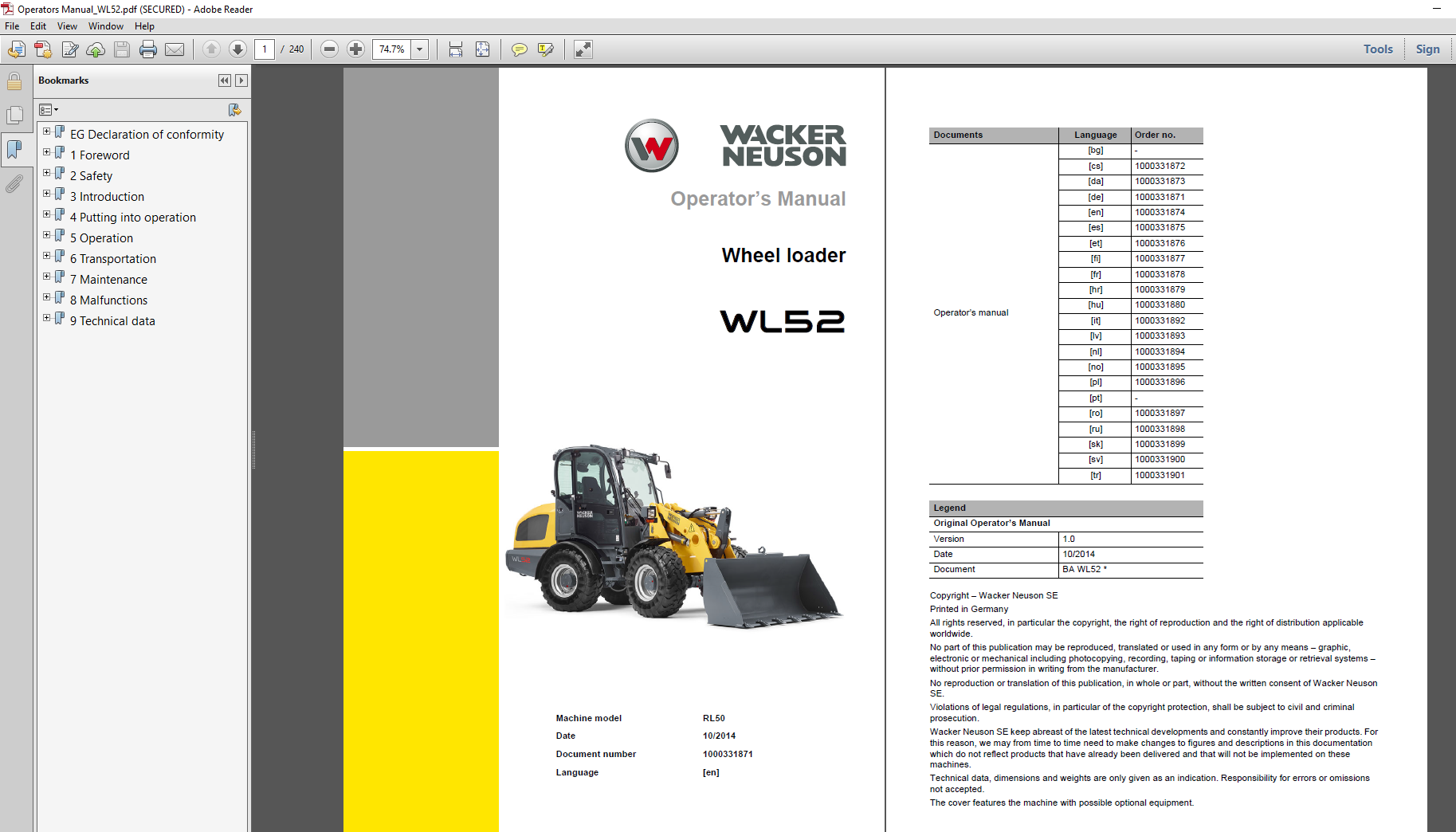
Task: Expand the EG Declaration of conformity bookmark
Action: 46,131
